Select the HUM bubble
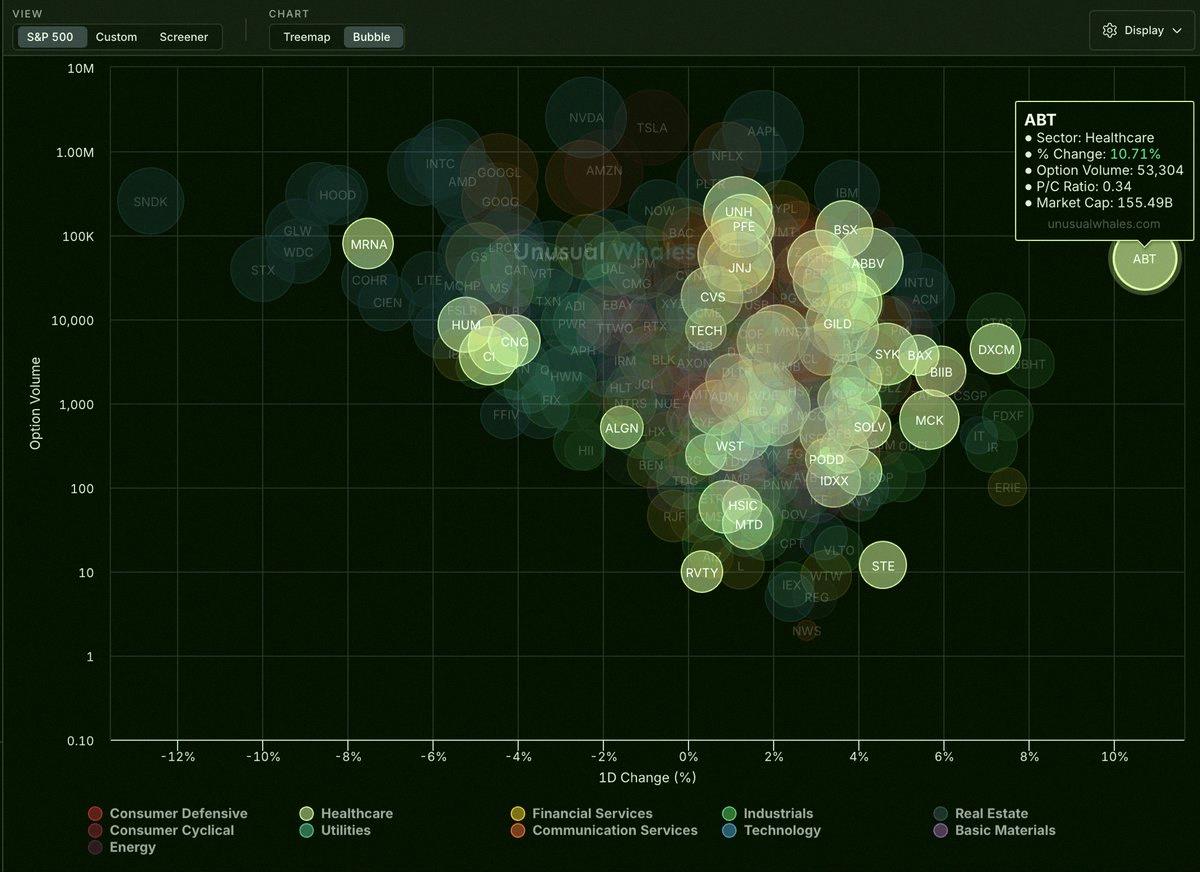 click(x=466, y=325)
